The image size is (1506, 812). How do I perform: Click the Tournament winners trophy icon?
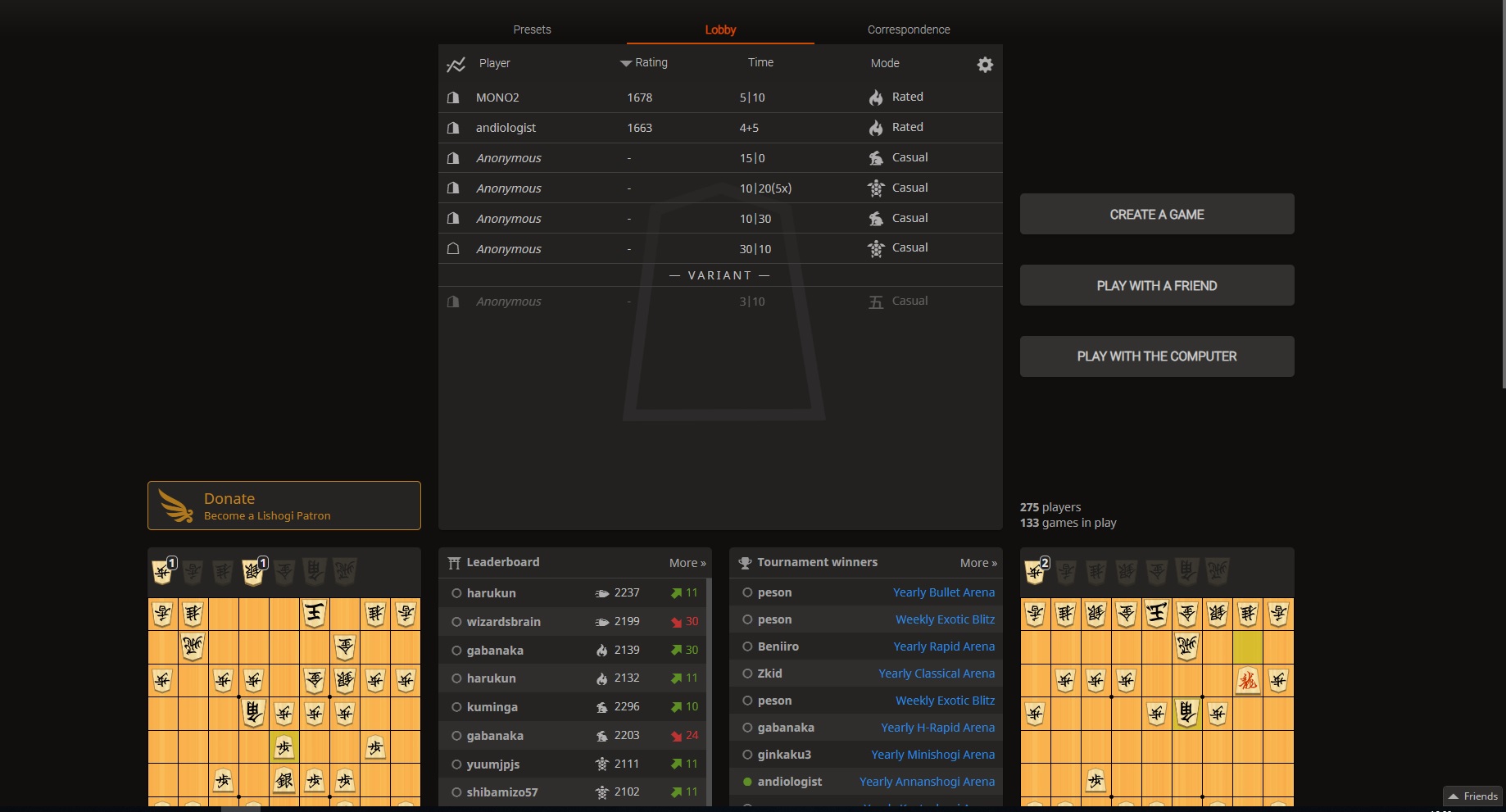coord(745,563)
